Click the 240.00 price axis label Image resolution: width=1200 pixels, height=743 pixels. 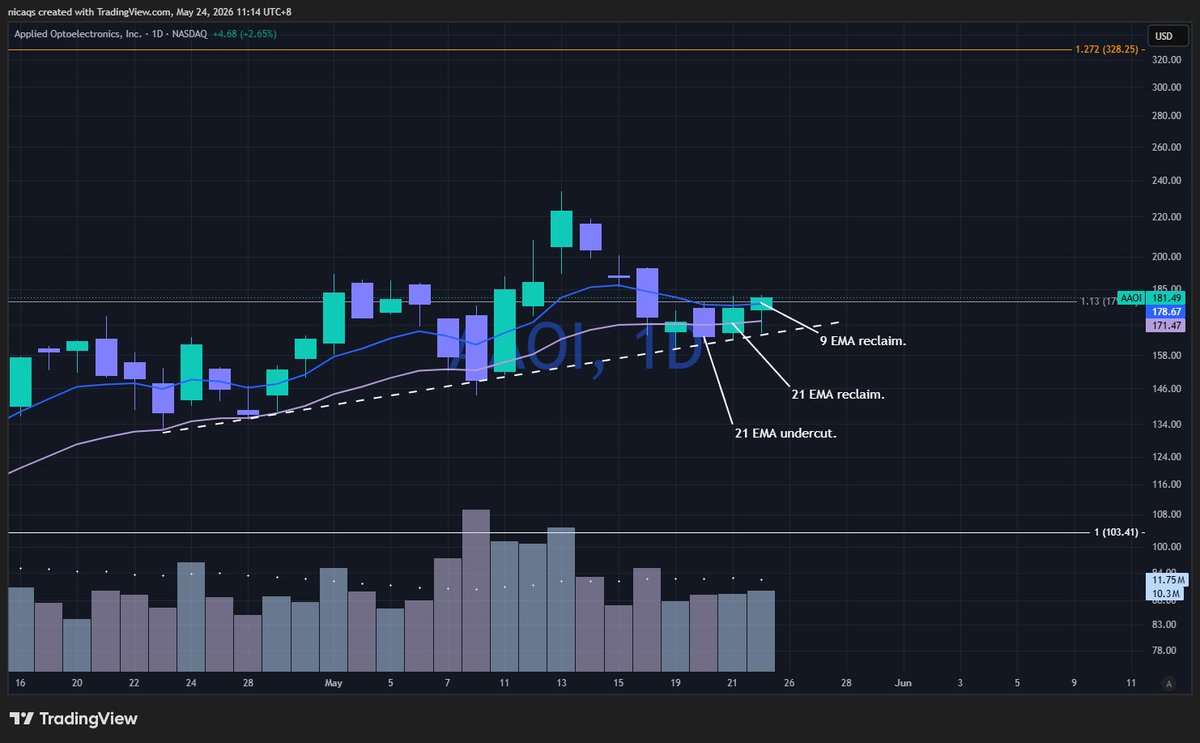tap(1166, 181)
